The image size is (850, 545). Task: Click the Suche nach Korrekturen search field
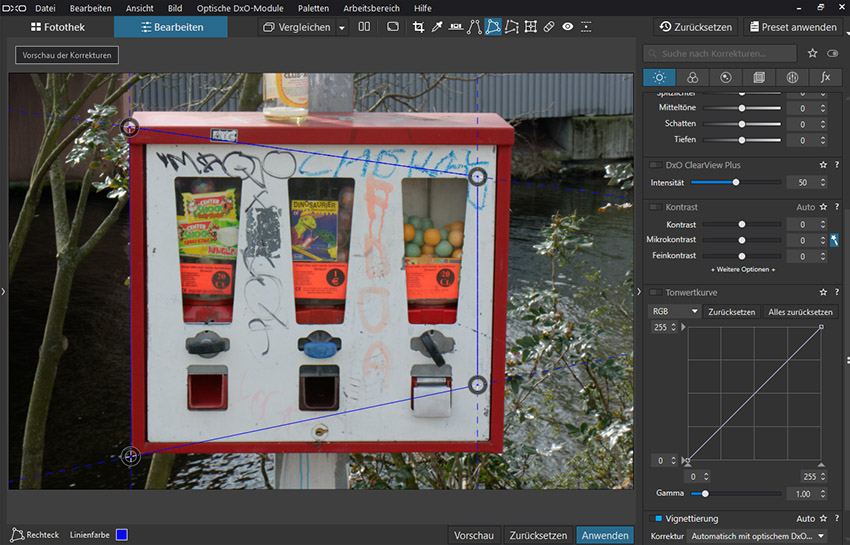tap(720, 53)
